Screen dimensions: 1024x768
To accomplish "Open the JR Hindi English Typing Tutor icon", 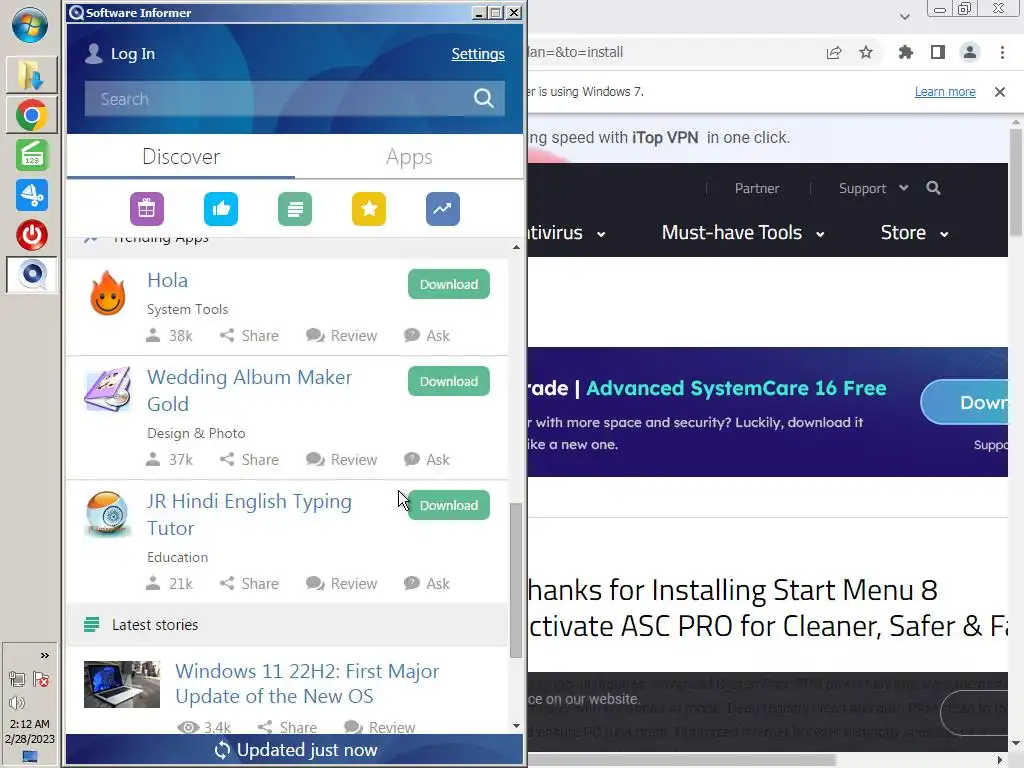I will (x=108, y=513).
